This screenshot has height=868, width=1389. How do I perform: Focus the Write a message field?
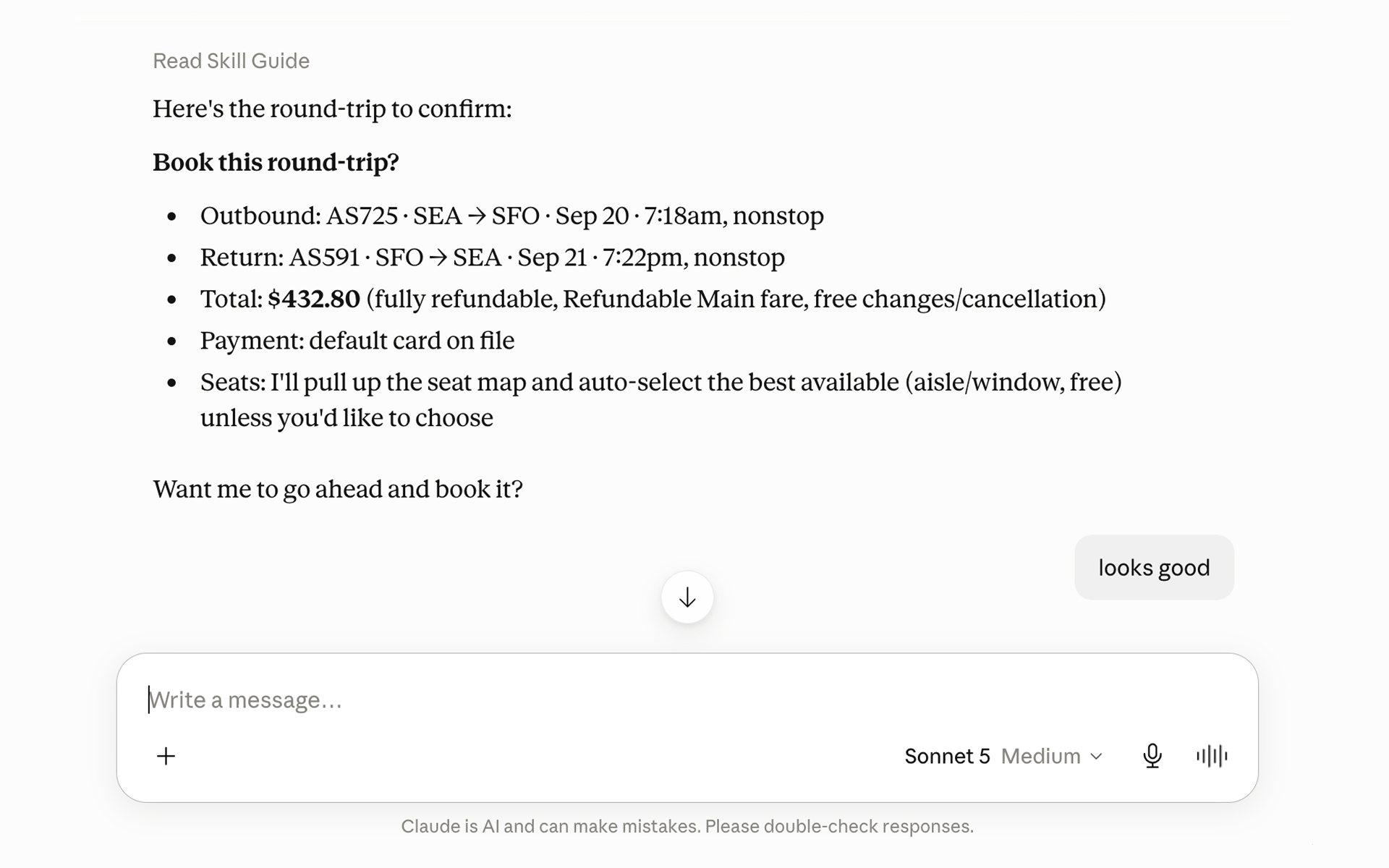[687, 699]
